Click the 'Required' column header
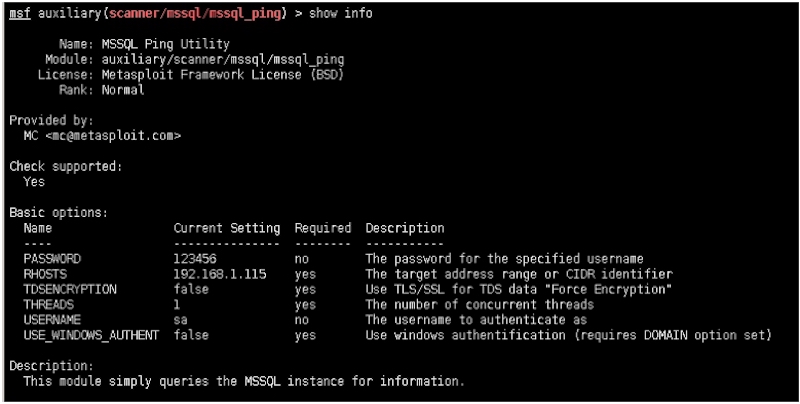 coord(323,228)
